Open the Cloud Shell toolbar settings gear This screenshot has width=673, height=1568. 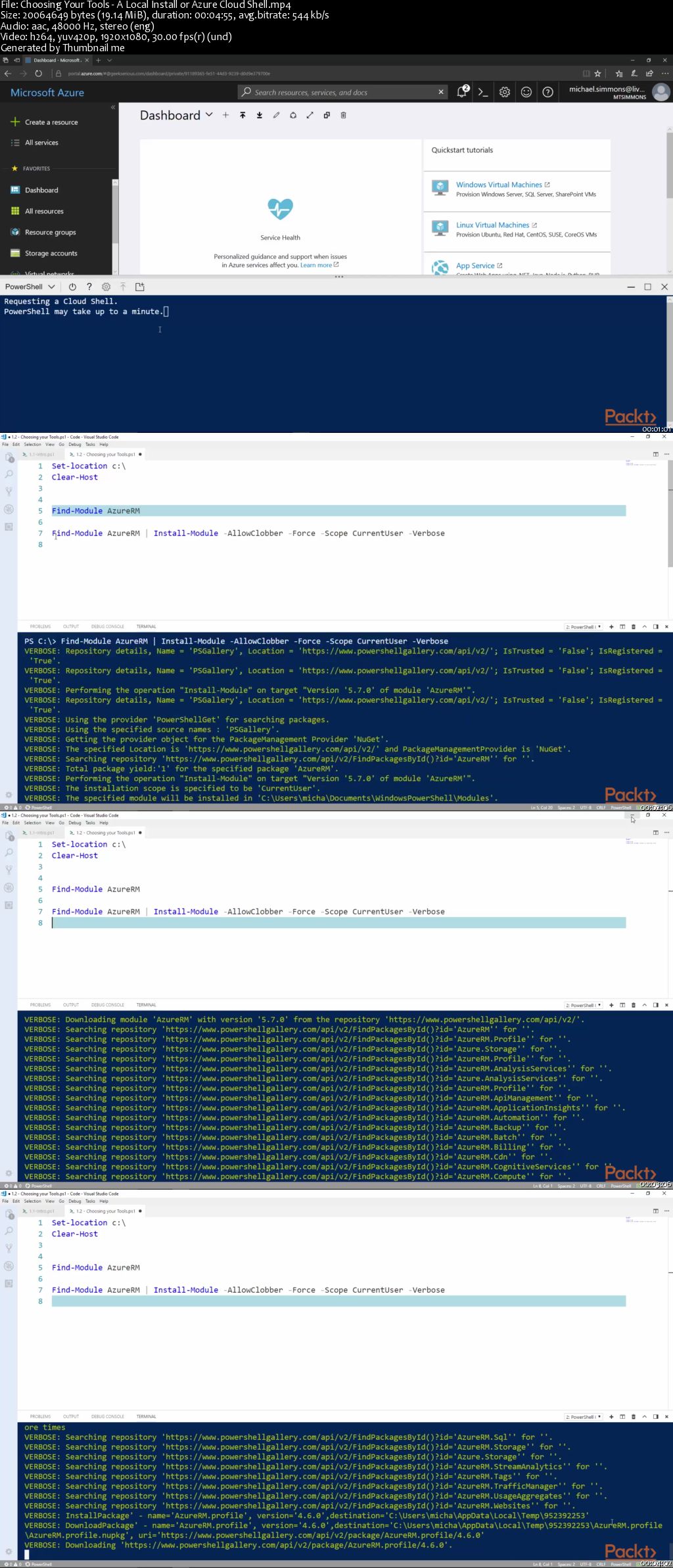(x=106, y=287)
